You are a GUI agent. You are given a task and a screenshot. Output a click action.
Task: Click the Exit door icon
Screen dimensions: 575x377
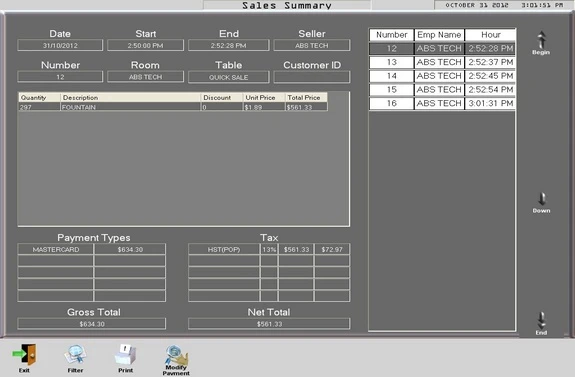[x=25, y=355]
